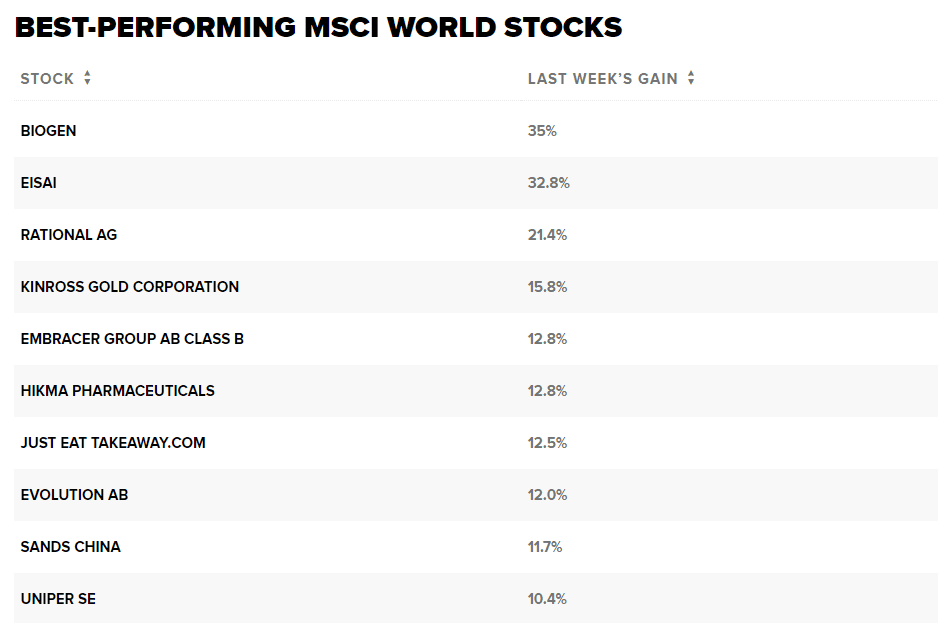The image size is (938, 623).
Task: Select the BIOGEN row name
Action: tap(48, 131)
